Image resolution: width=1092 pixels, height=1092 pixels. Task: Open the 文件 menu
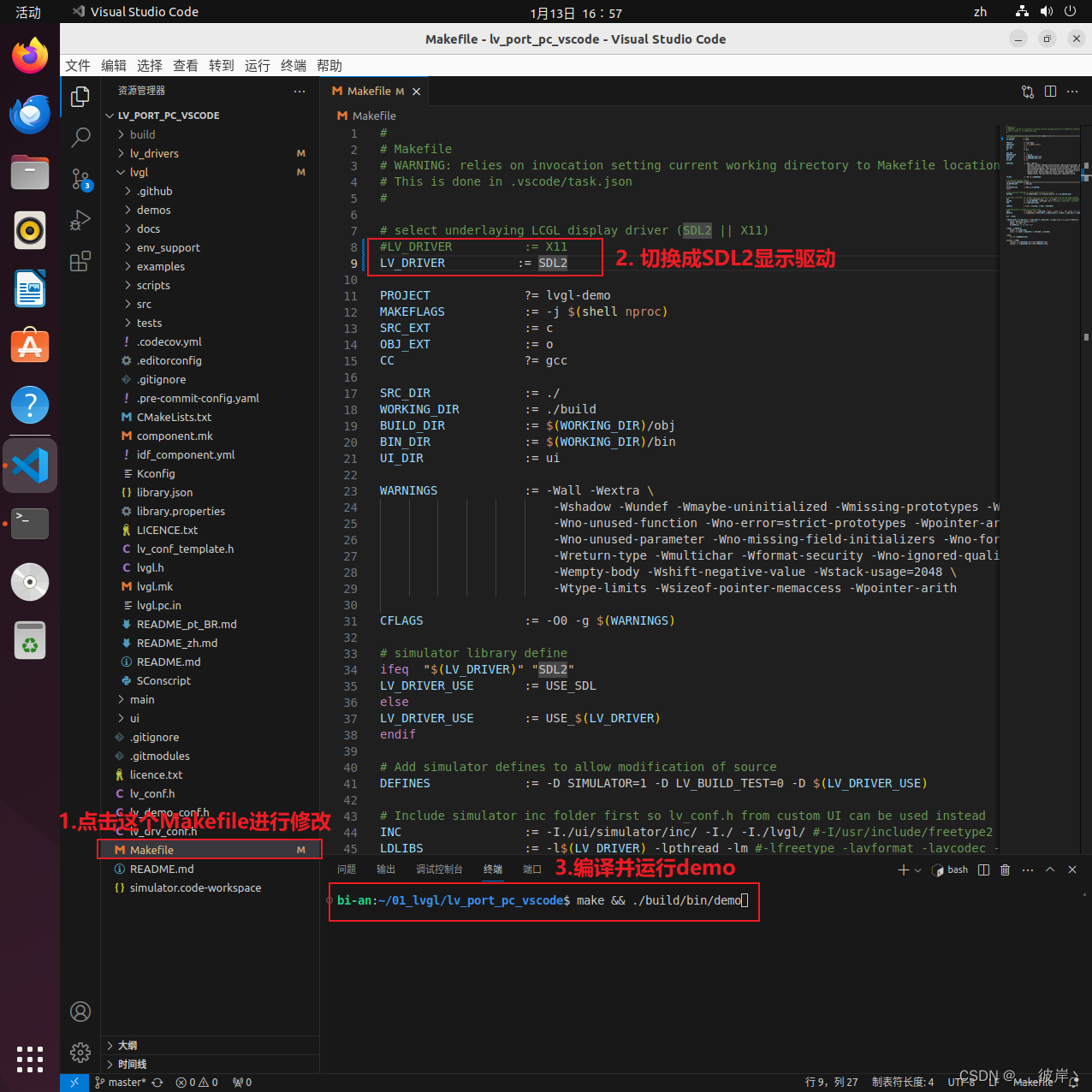point(78,66)
